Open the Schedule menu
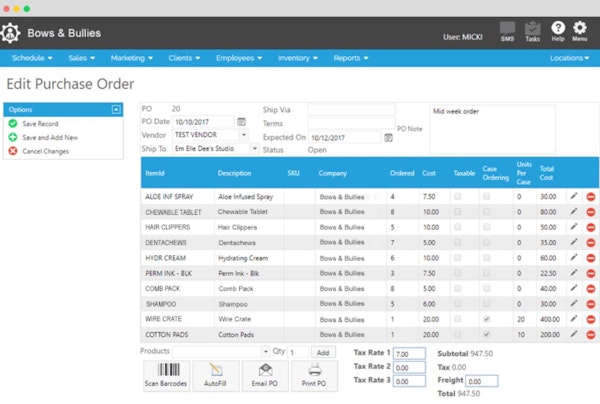The width and height of the screenshot is (600, 404). click(x=32, y=58)
